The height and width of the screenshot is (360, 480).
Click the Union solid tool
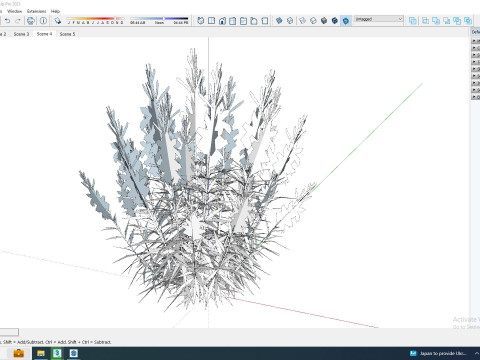[436, 21]
